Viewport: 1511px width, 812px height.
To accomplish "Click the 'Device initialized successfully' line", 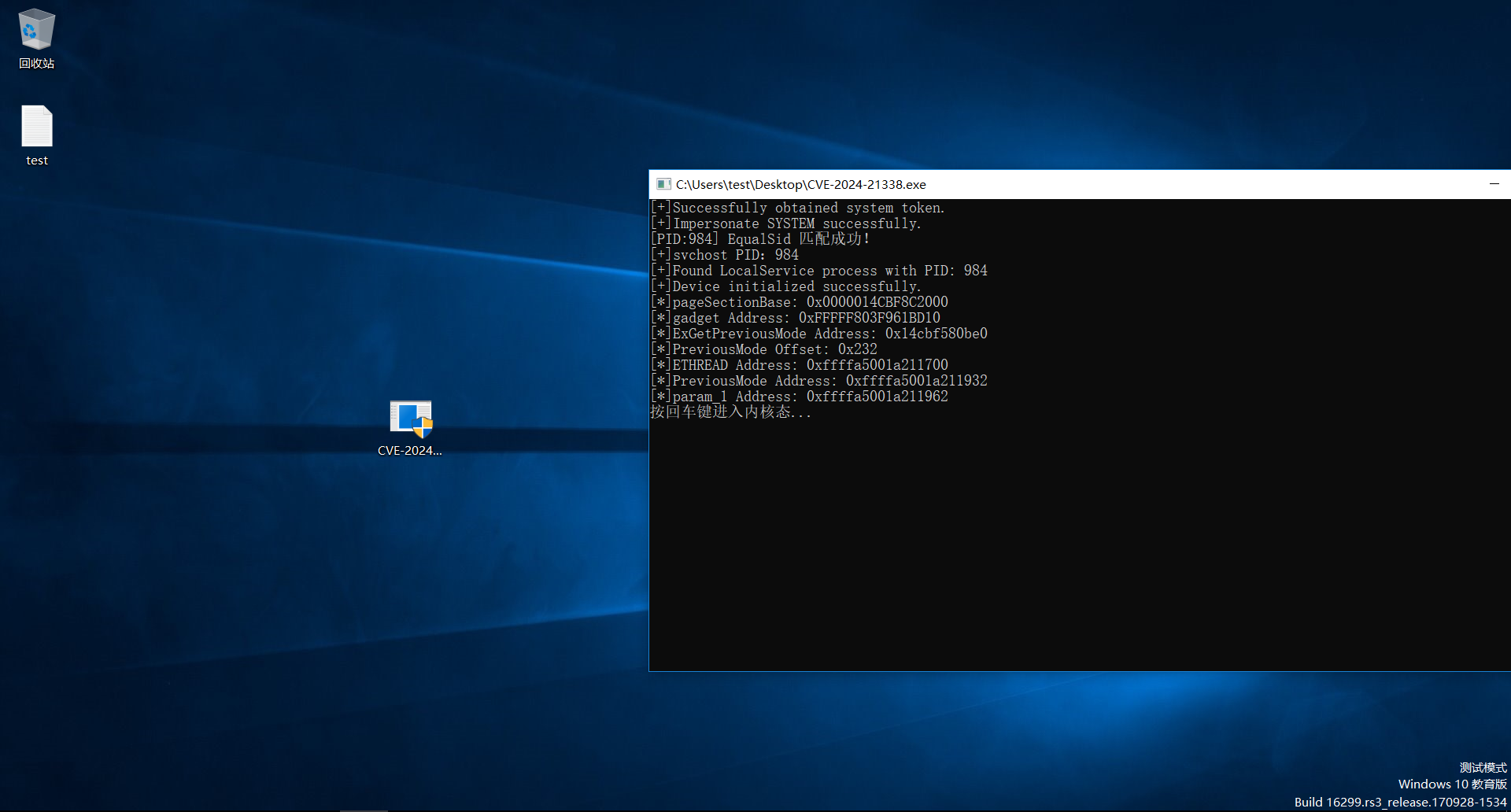I will tap(785, 286).
